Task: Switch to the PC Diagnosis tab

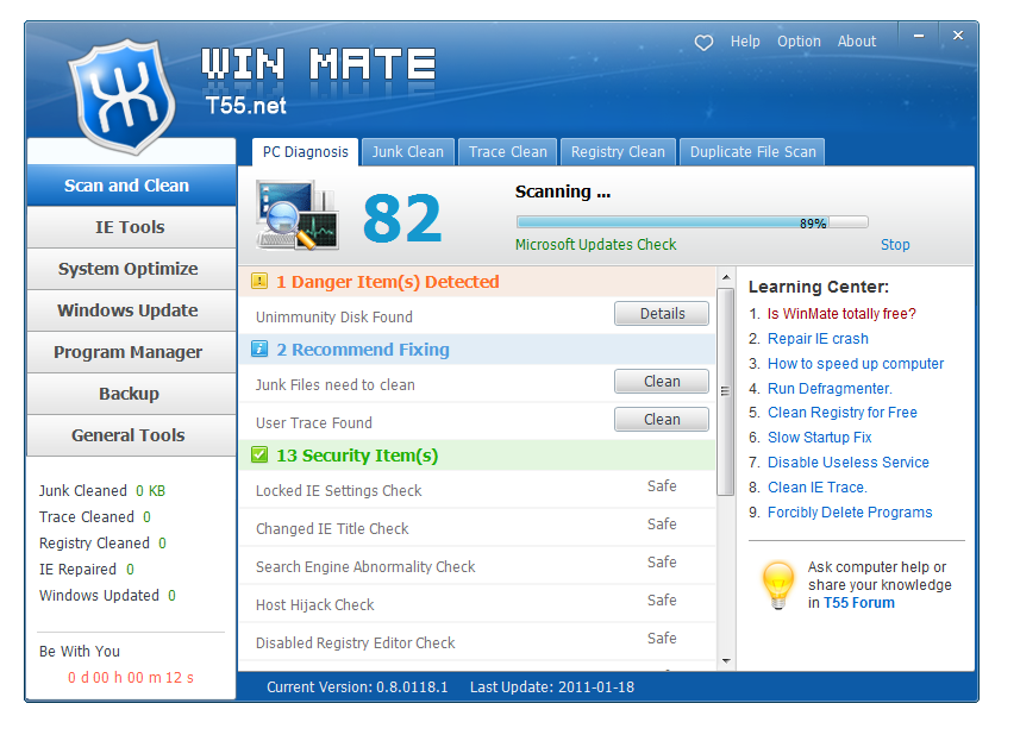Action: click(305, 152)
